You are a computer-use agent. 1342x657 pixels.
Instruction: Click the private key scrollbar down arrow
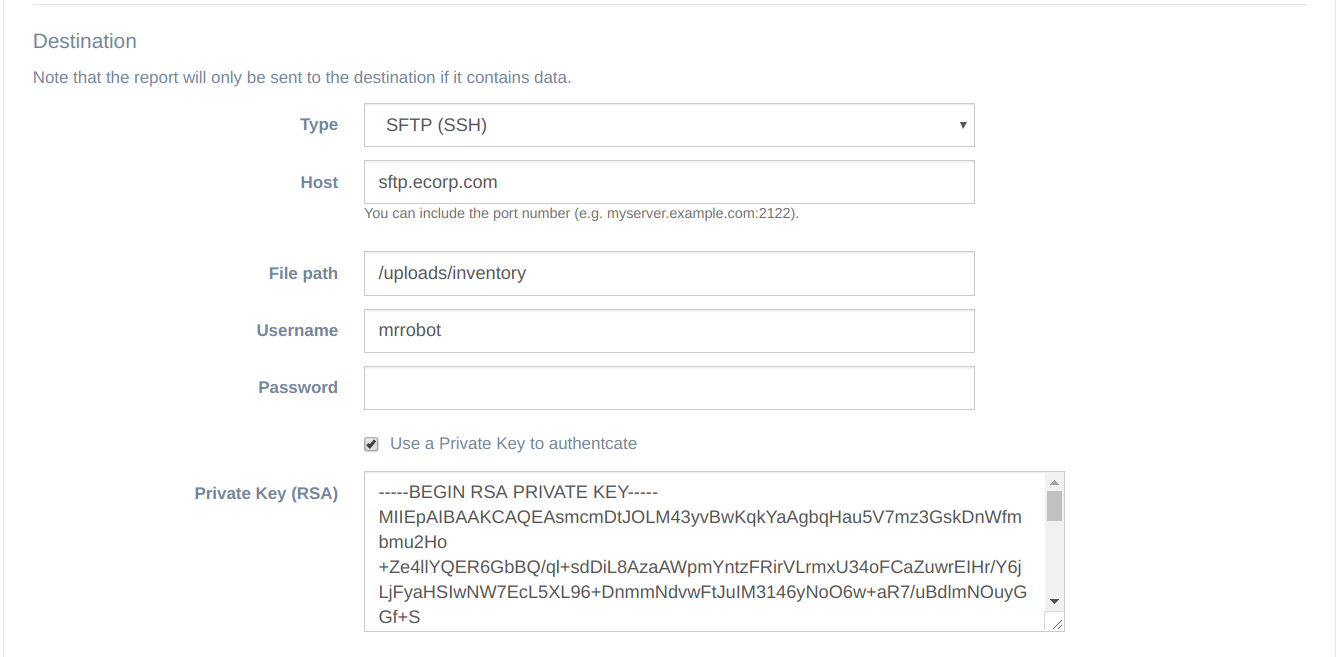pyautogui.click(x=1054, y=601)
